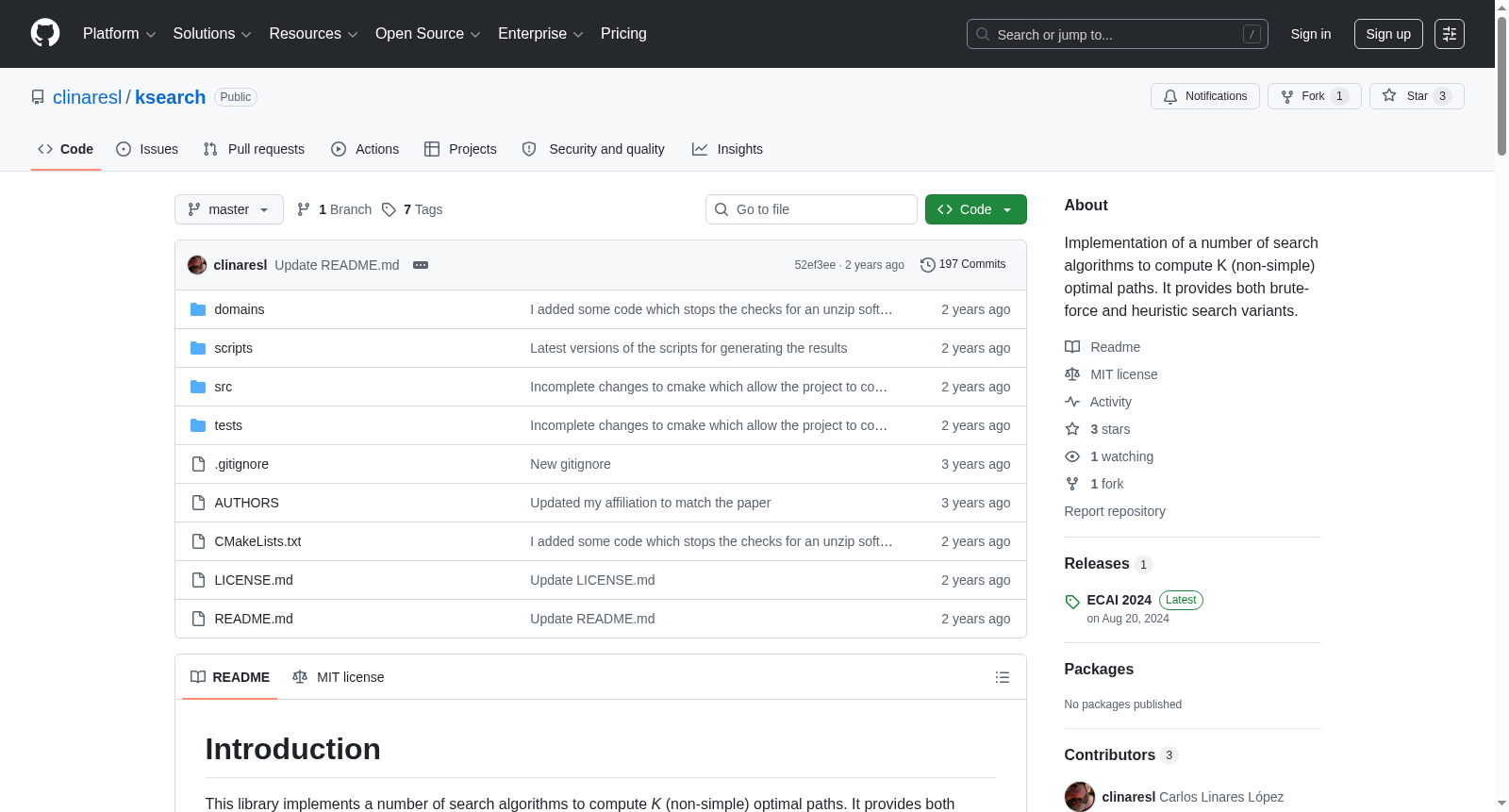Expand the Open Source menu
Viewport: 1509px width, 812px height.
click(428, 34)
